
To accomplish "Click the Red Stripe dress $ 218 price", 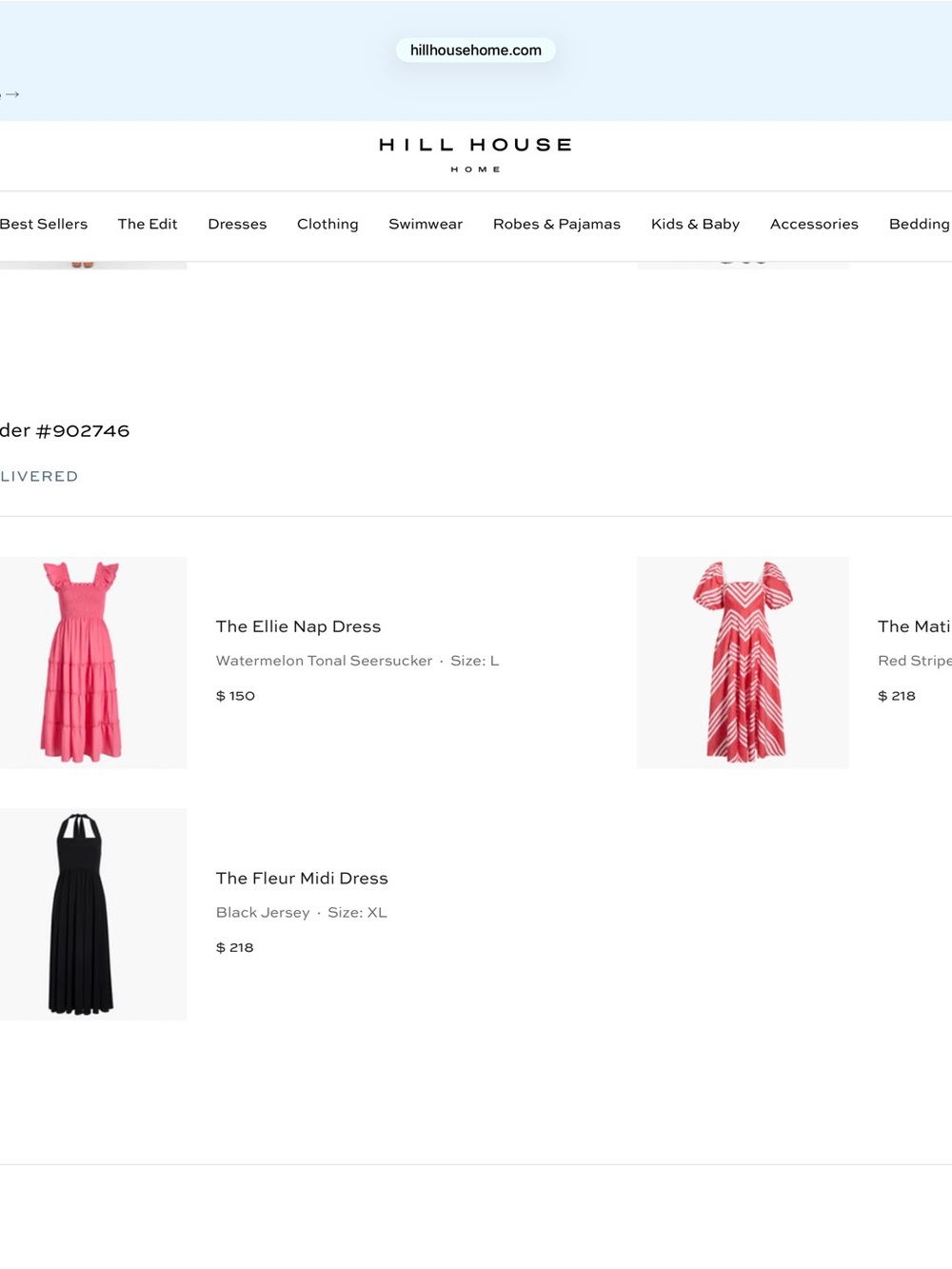I will (896, 696).
